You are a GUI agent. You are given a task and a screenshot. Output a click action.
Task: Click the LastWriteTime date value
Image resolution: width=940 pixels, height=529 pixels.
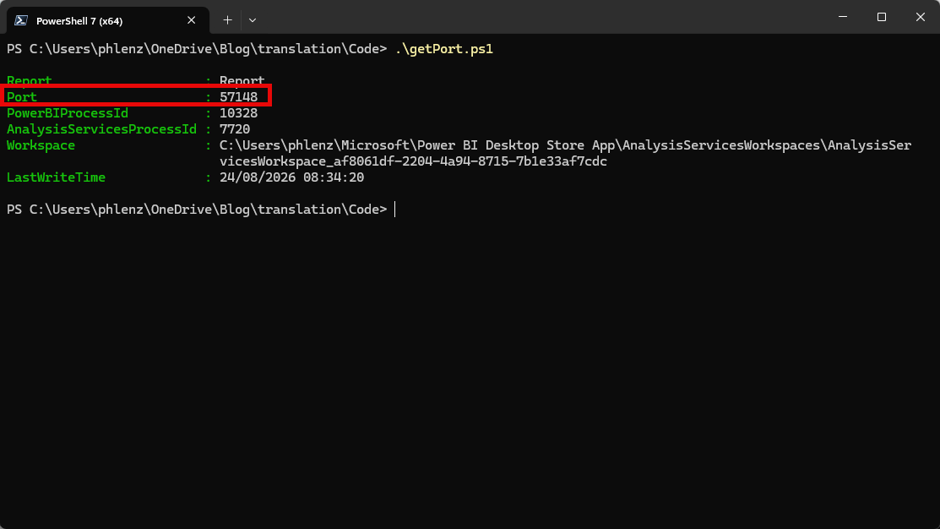291,177
